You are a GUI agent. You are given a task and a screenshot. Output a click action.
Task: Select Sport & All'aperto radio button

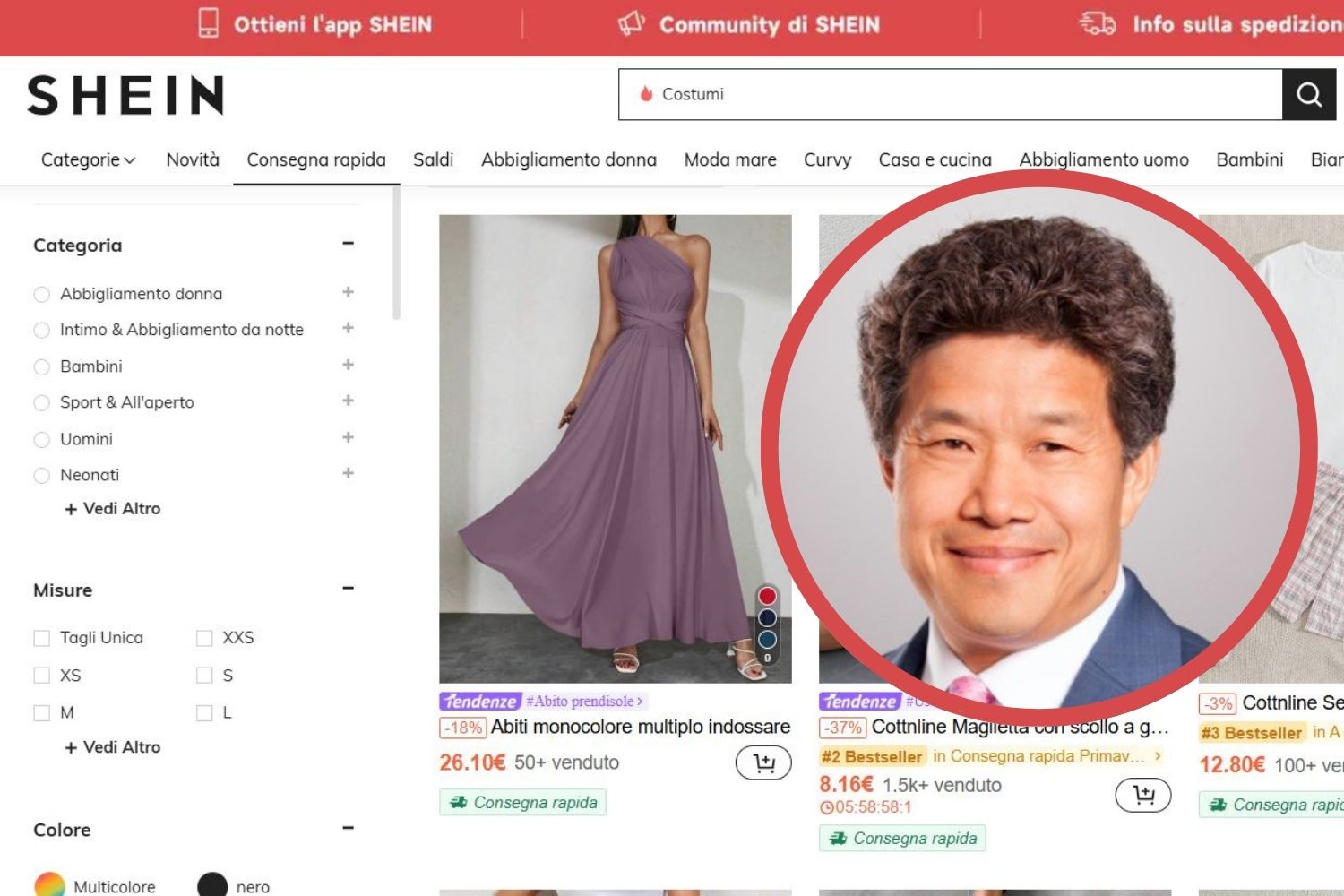[x=41, y=402]
